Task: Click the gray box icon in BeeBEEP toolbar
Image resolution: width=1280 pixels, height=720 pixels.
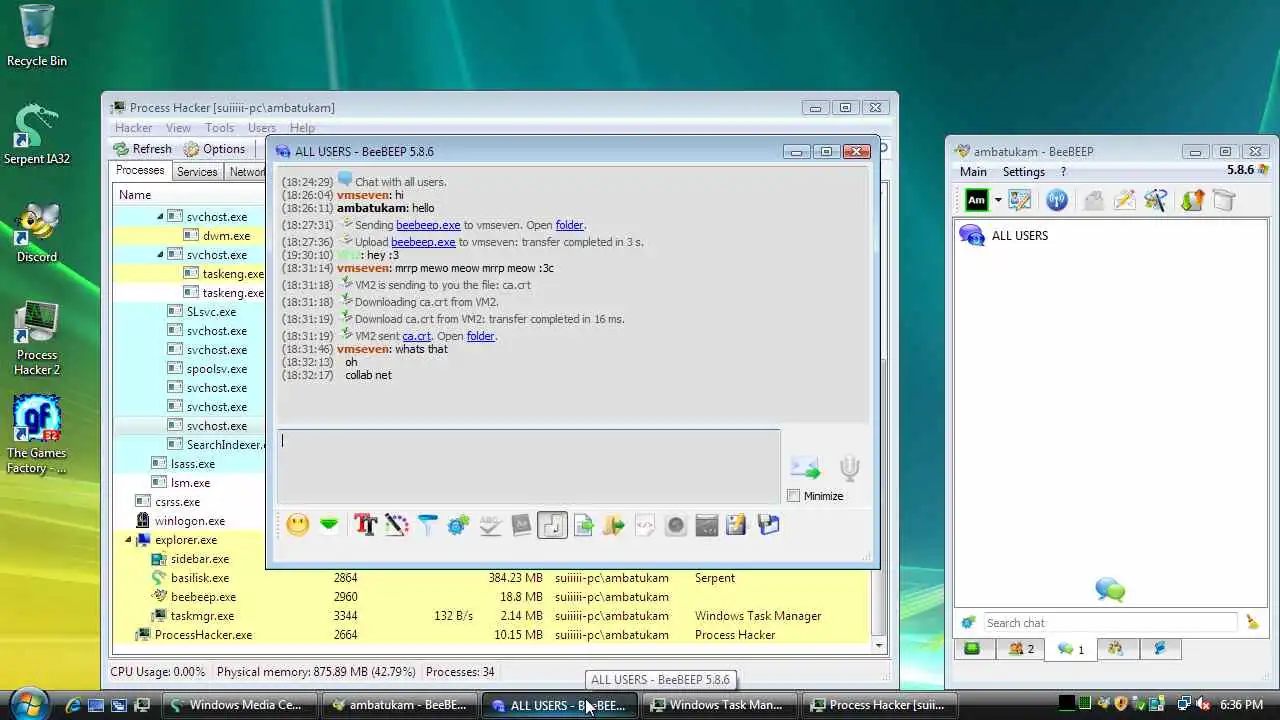Action: 1224,200
